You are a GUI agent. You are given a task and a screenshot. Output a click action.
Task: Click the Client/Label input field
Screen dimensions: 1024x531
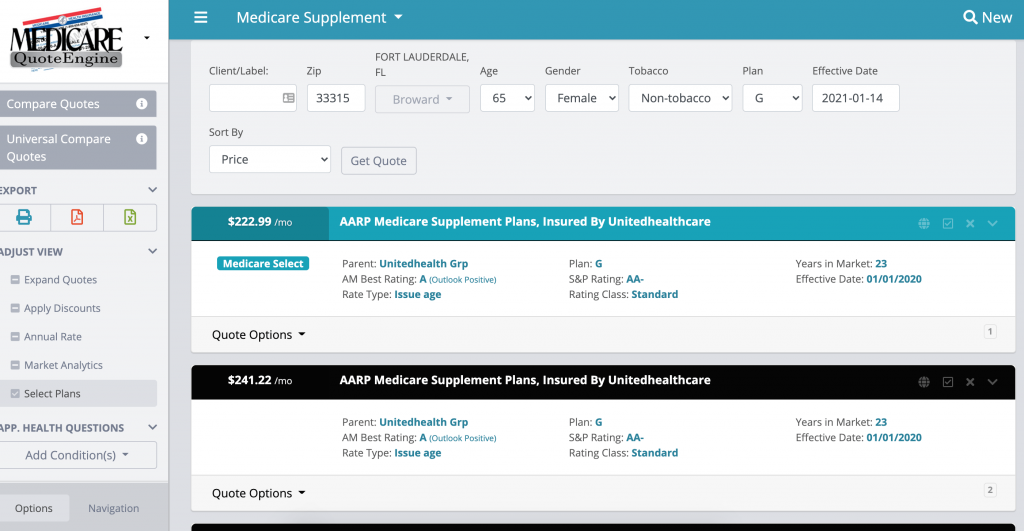pyautogui.click(x=253, y=98)
